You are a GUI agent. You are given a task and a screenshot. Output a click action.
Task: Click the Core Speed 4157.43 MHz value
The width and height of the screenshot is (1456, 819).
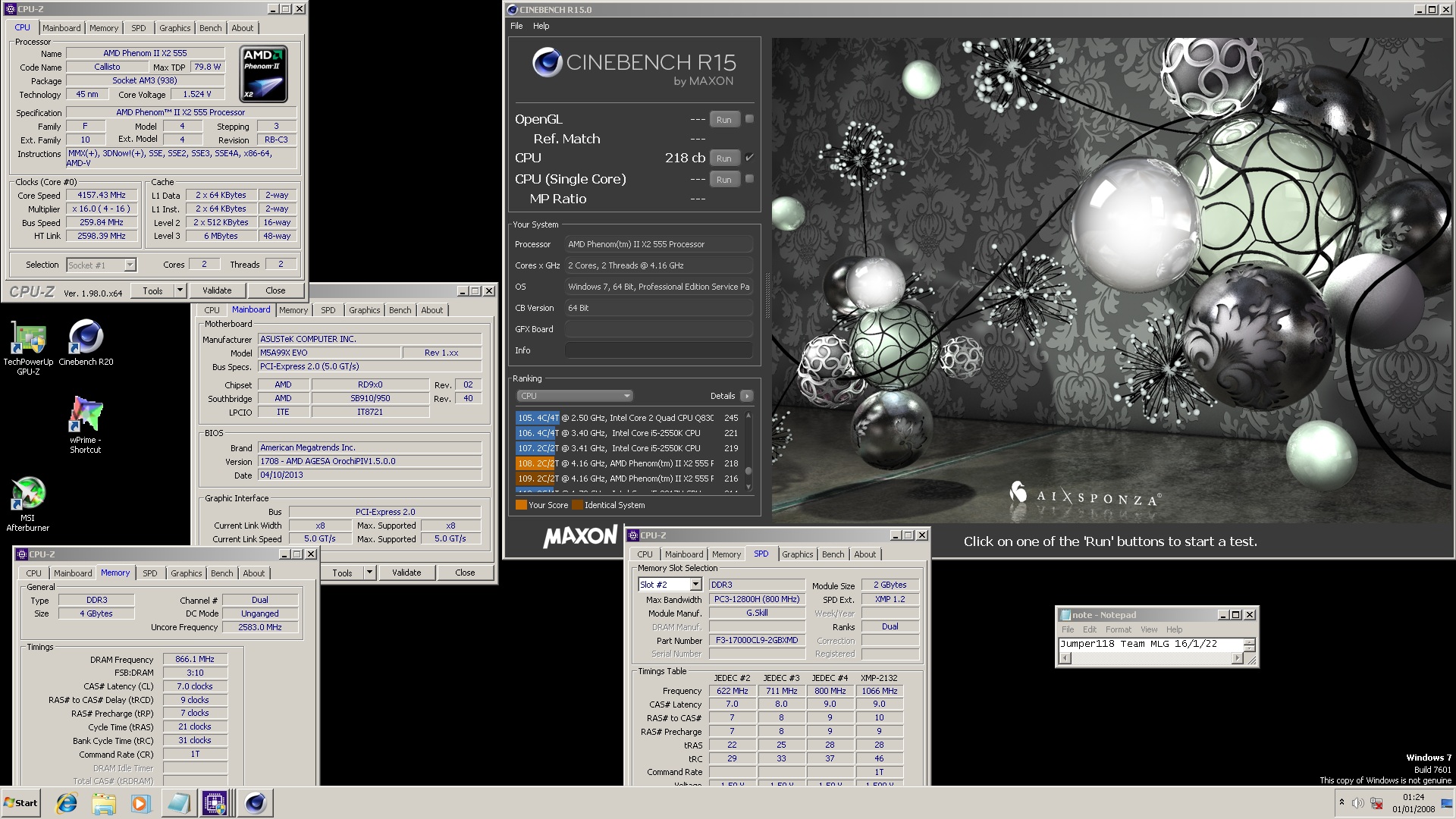[102, 195]
